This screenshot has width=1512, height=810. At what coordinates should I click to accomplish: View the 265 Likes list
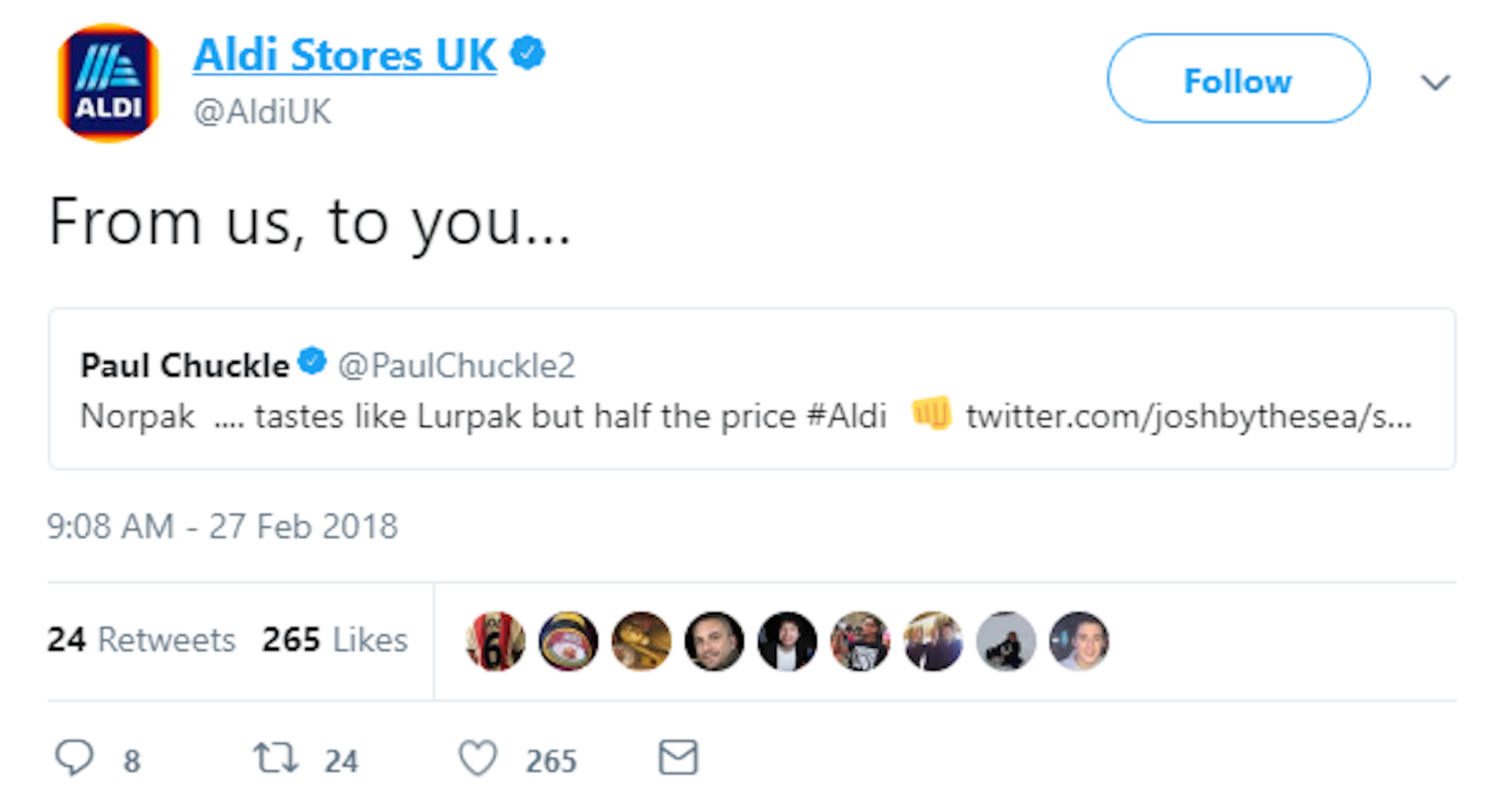[x=335, y=639]
